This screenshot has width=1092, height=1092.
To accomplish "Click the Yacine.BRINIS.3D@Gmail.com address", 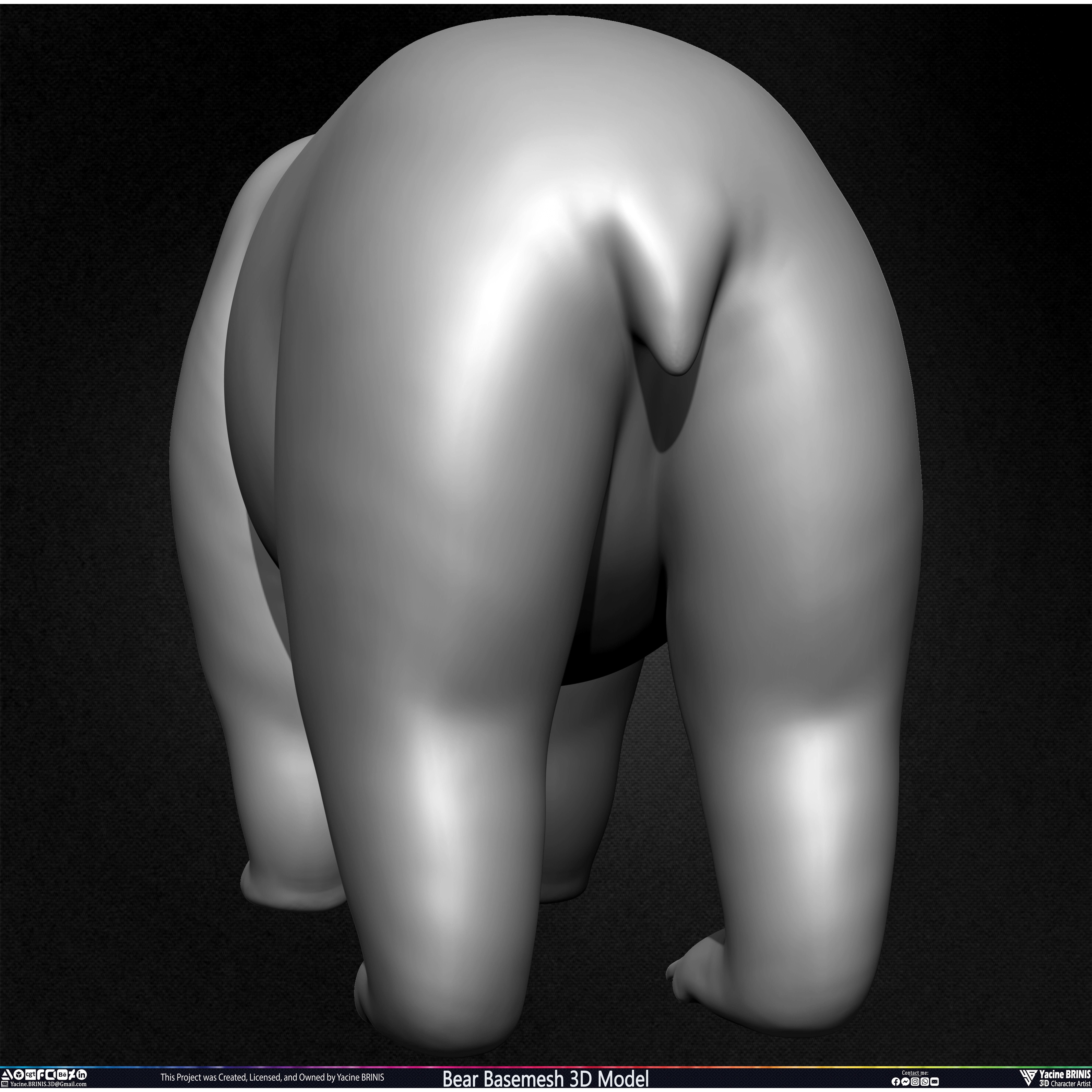I will pyautogui.click(x=49, y=1084).
